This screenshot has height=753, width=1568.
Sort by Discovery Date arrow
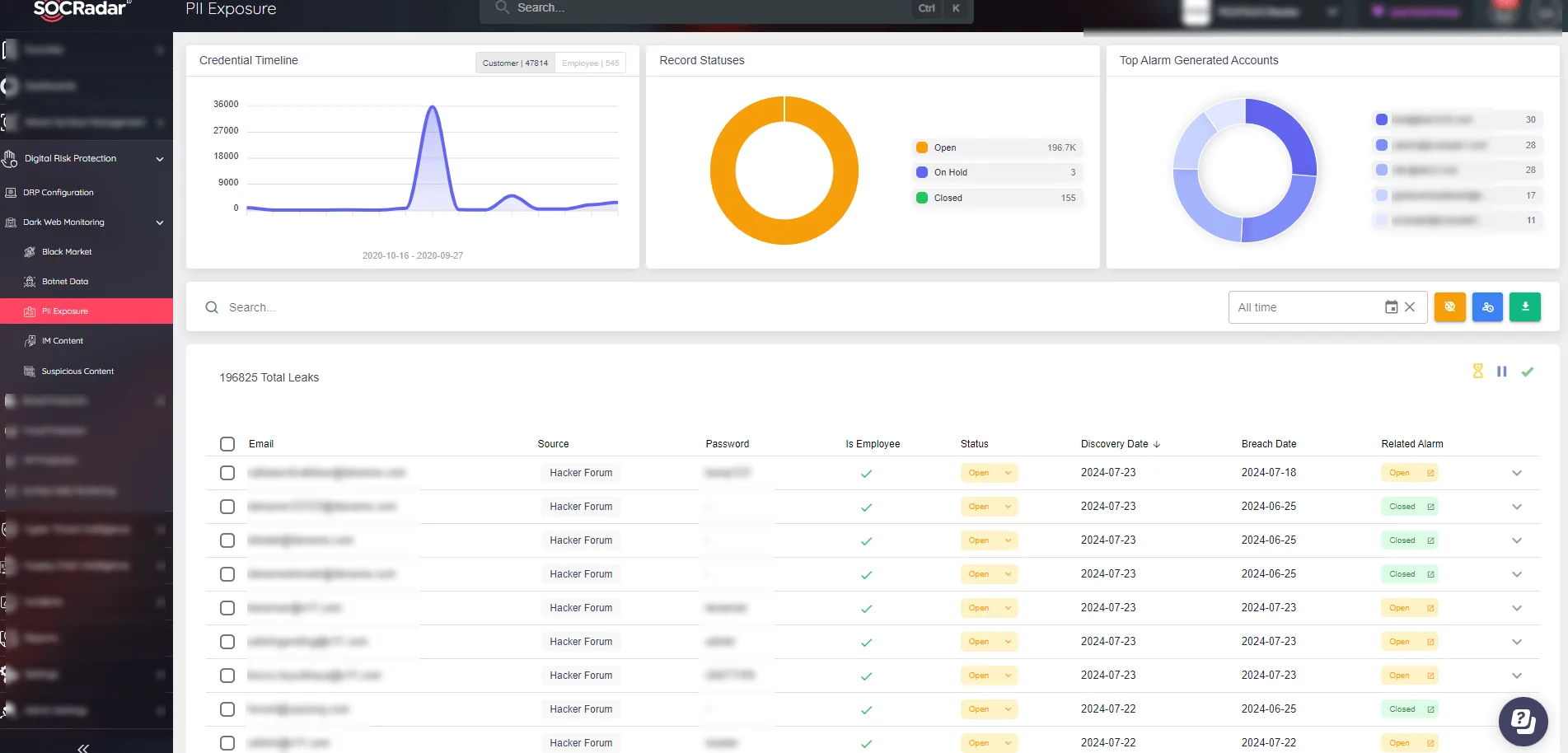(1157, 444)
